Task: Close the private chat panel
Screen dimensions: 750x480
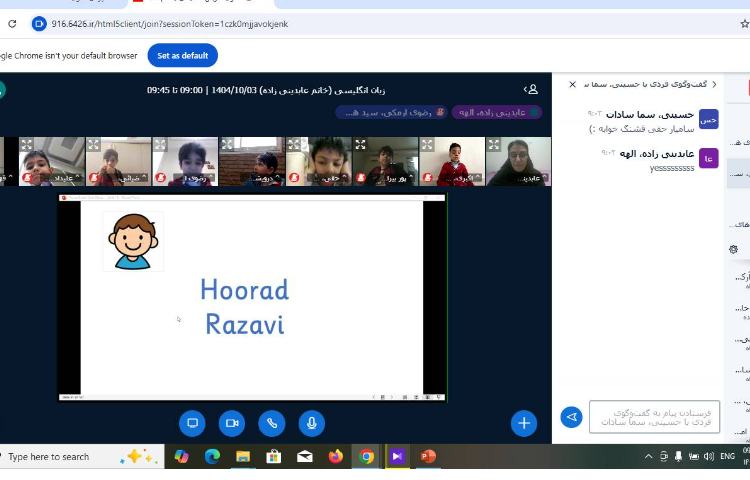Action: click(573, 85)
